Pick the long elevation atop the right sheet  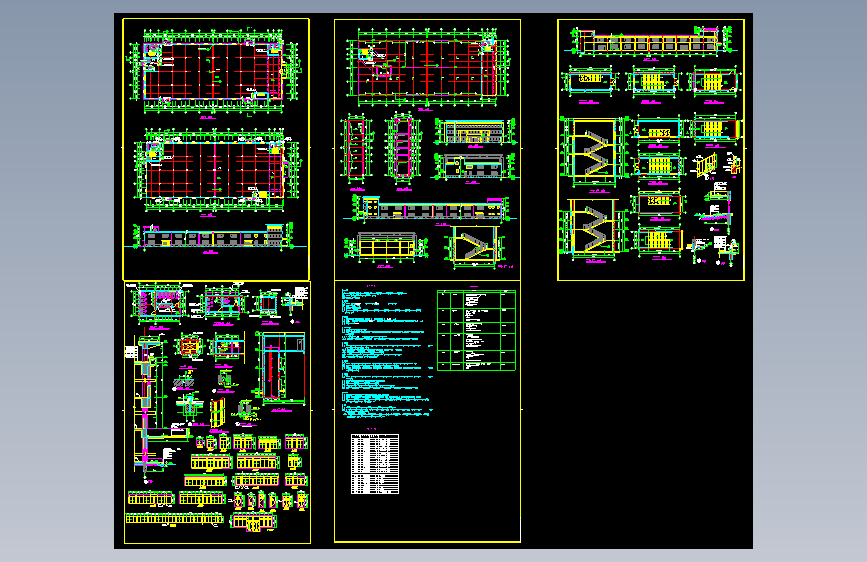[651, 41]
